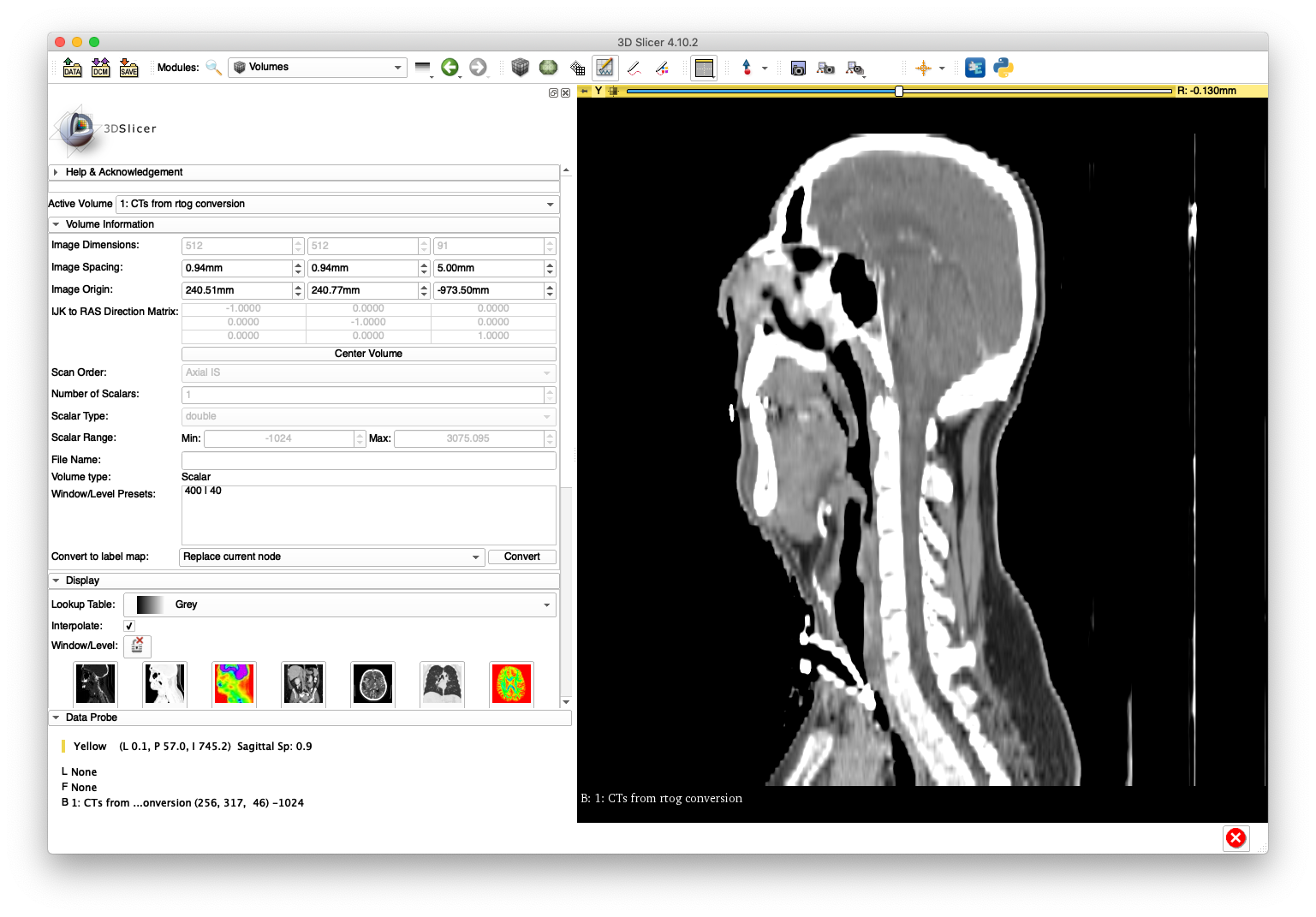Select the fiducial placement icon

[747, 68]
